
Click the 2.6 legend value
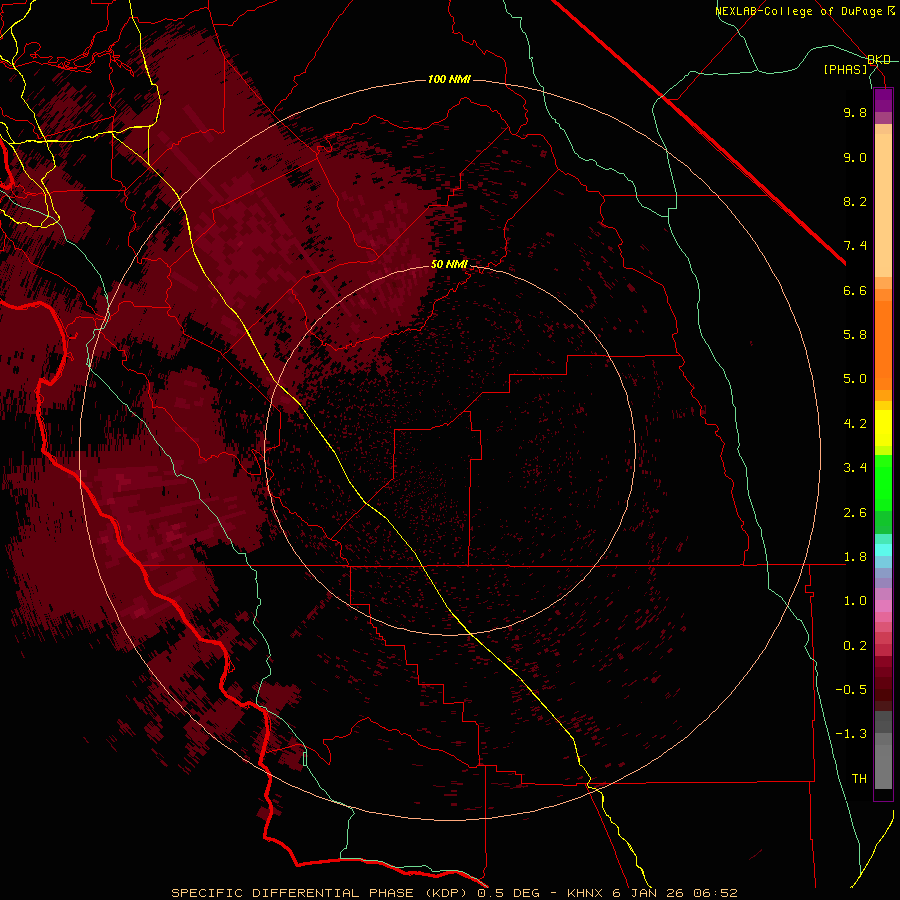point(855,513)
